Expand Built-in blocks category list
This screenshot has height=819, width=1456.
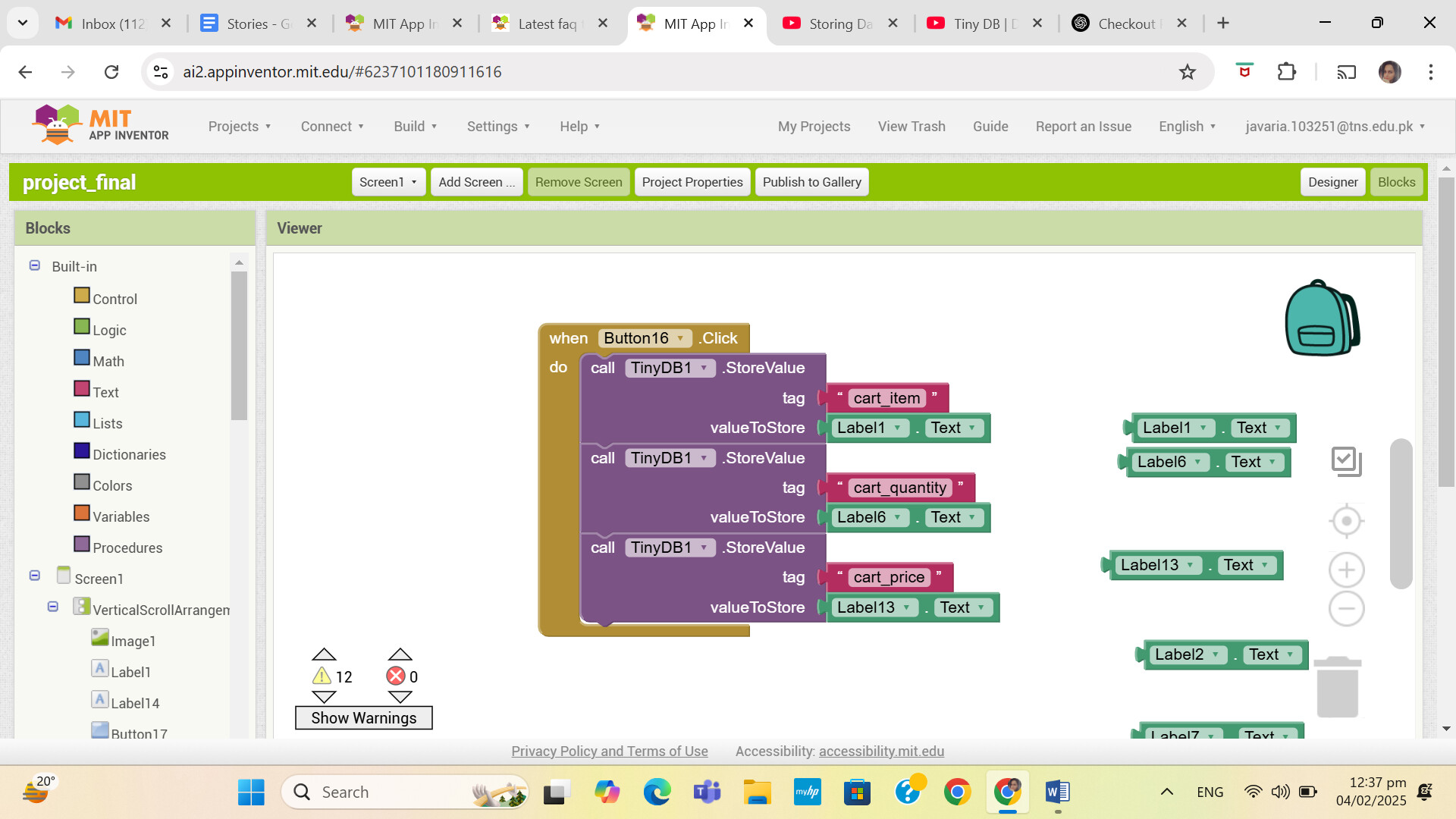35,266
